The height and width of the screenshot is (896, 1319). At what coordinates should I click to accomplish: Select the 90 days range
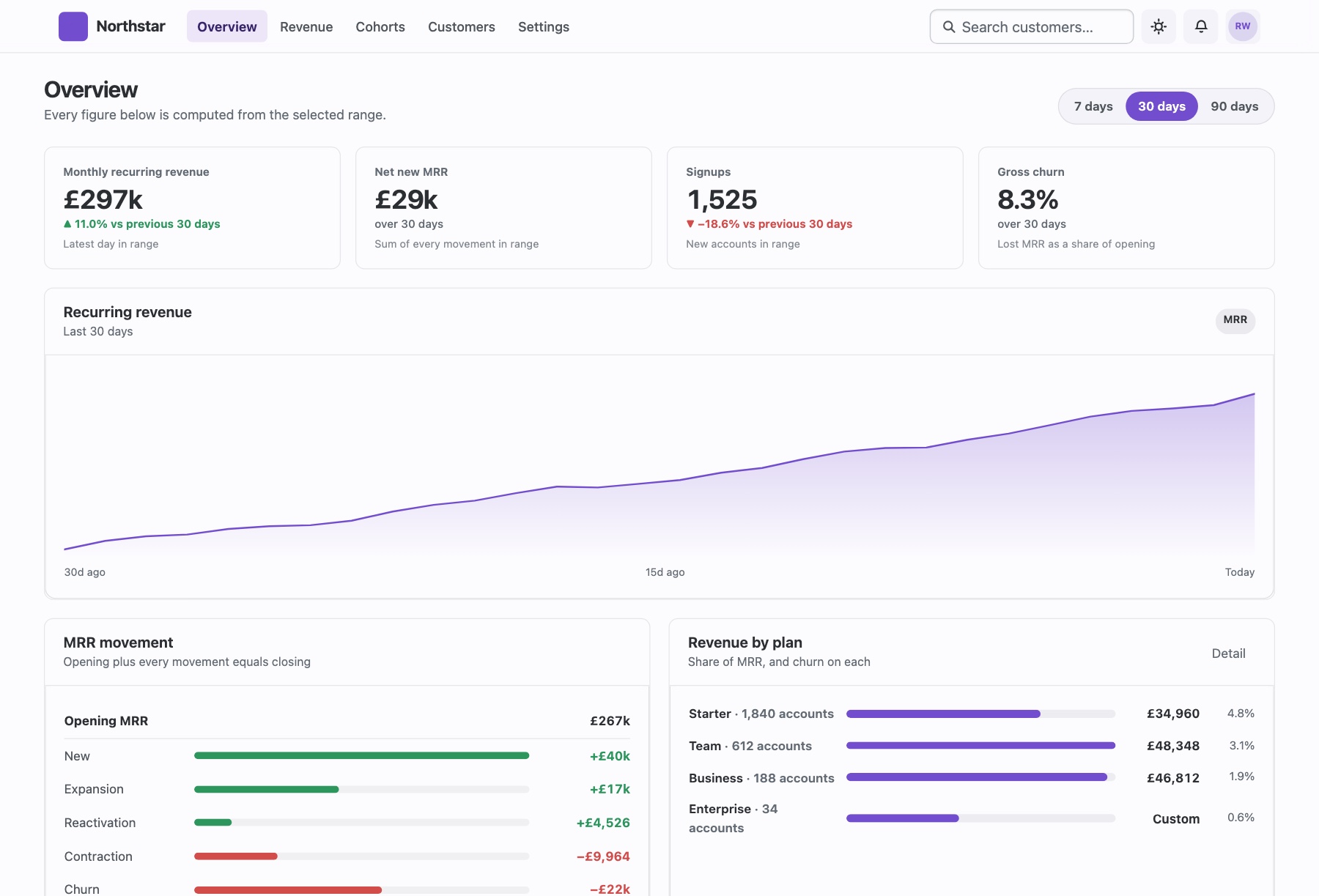[x=1234, y=106]
